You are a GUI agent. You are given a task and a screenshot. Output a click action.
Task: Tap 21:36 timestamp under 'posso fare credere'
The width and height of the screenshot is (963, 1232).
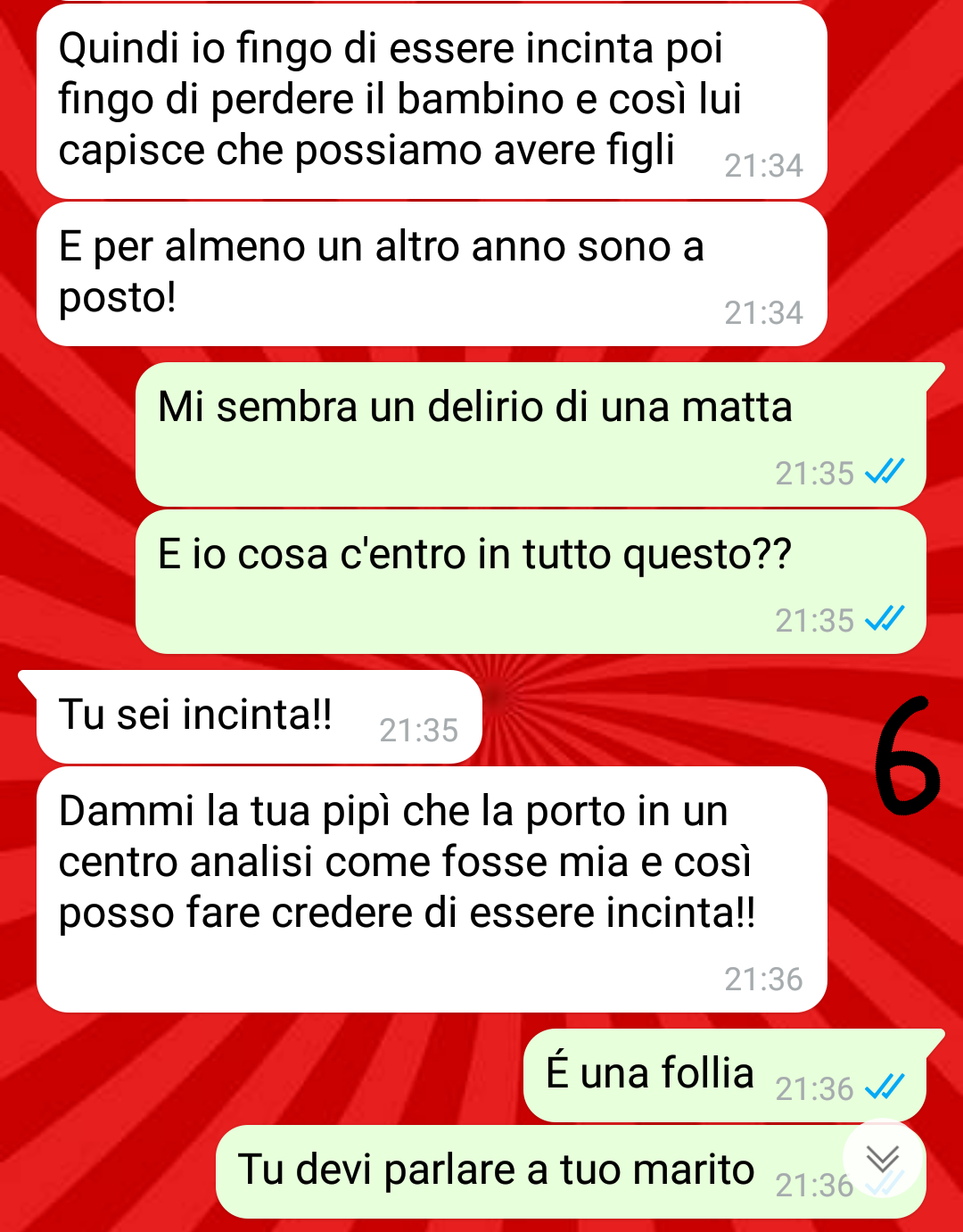coord(763,980)
